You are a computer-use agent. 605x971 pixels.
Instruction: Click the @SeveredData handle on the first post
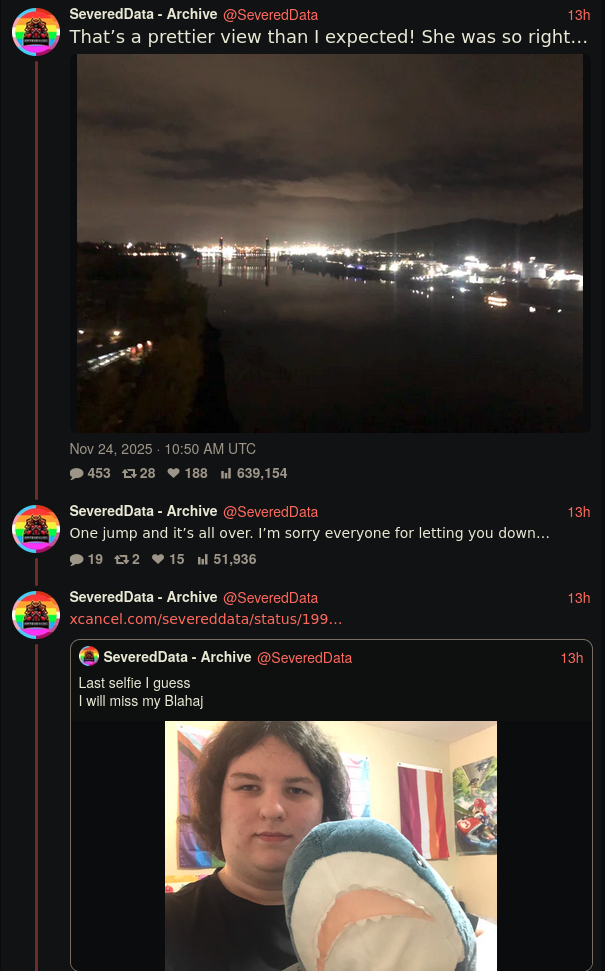(270, 15)
